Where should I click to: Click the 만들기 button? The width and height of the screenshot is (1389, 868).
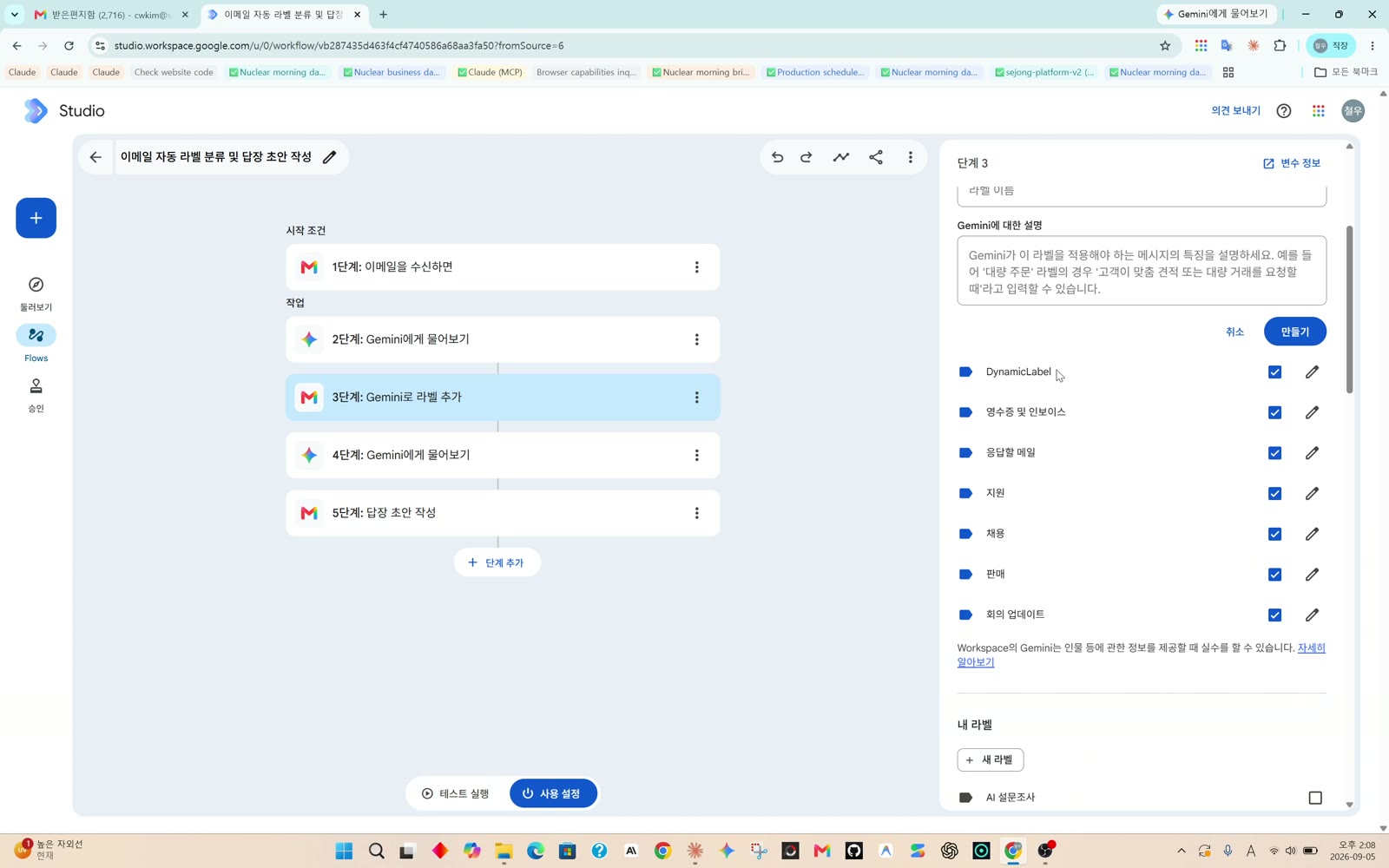click(x=1294, y=332)
